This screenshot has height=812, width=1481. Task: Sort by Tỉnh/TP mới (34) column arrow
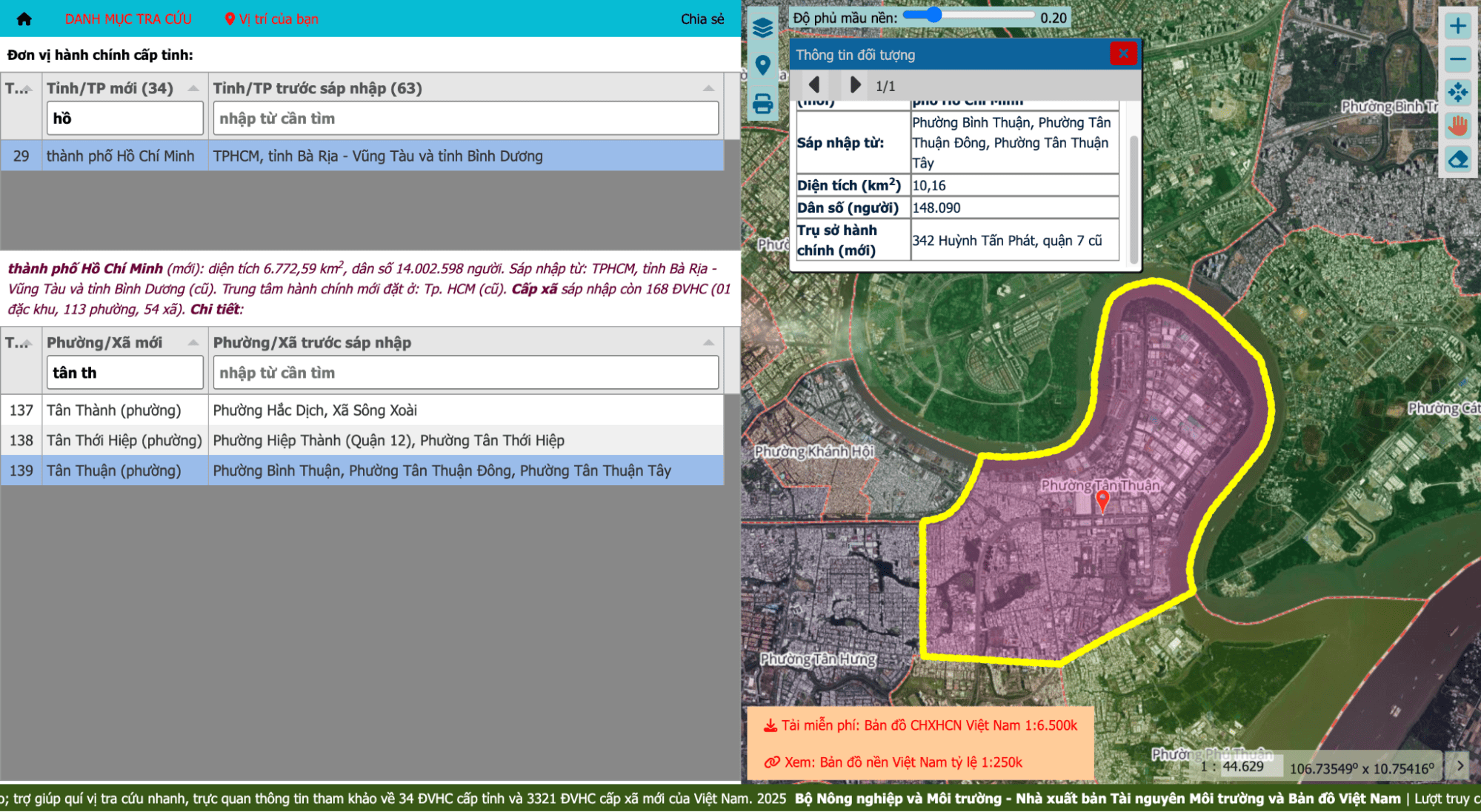pos(193,88)
